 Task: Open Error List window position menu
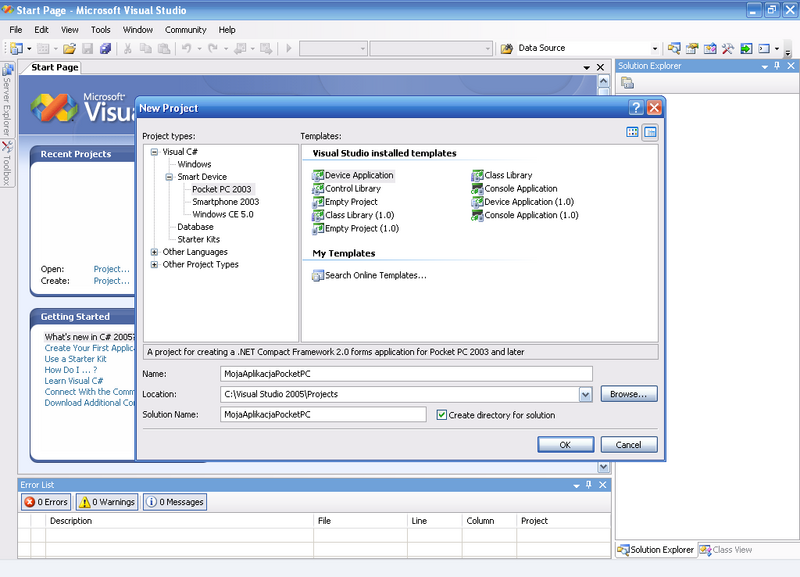(x=576, y=485)
